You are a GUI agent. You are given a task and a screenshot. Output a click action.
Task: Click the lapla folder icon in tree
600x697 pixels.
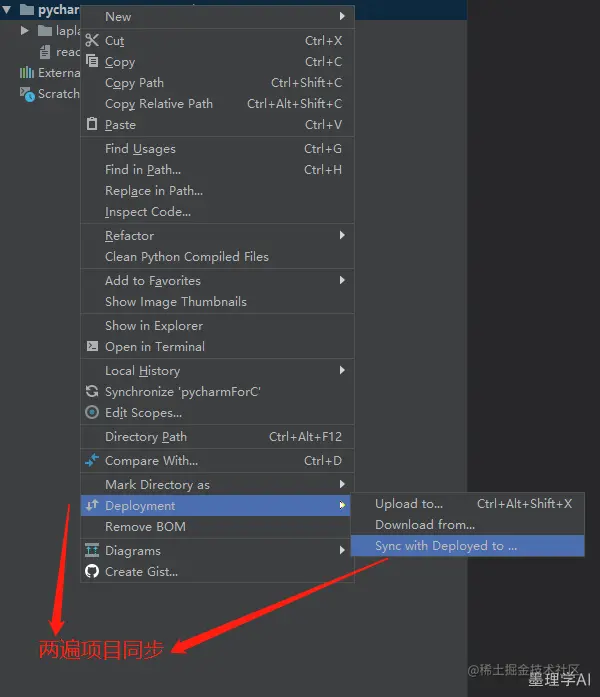(x=44, y=31)
